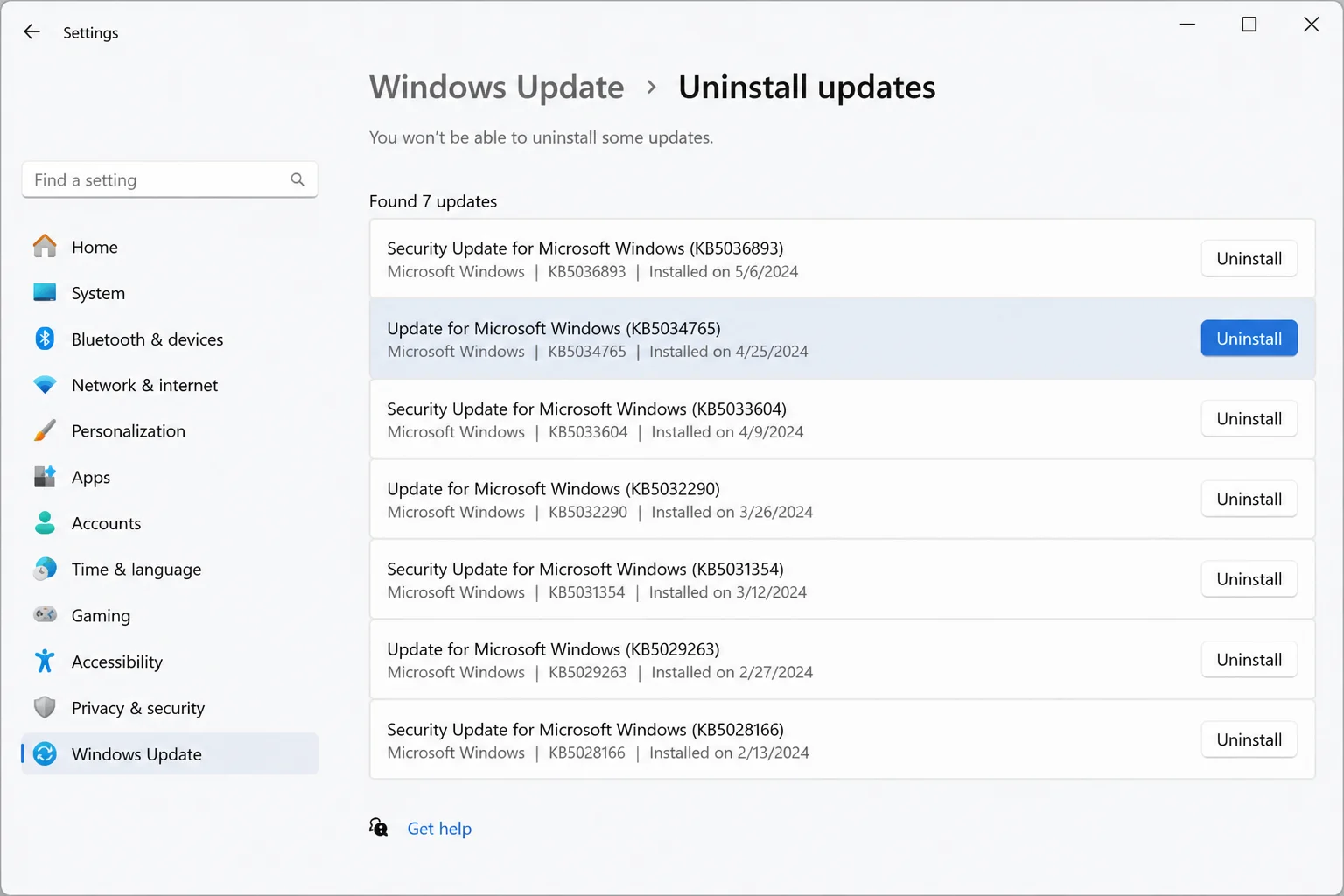Image resolution: width=1344 pixels, height=896 pixels.
Task: Click the Apps grid icon
Action: pyautogui.click(x=45, y=477)
